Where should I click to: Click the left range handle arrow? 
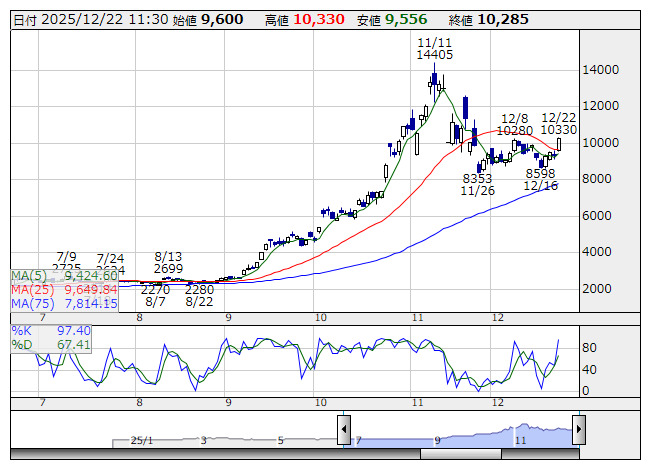coord(344,431)
